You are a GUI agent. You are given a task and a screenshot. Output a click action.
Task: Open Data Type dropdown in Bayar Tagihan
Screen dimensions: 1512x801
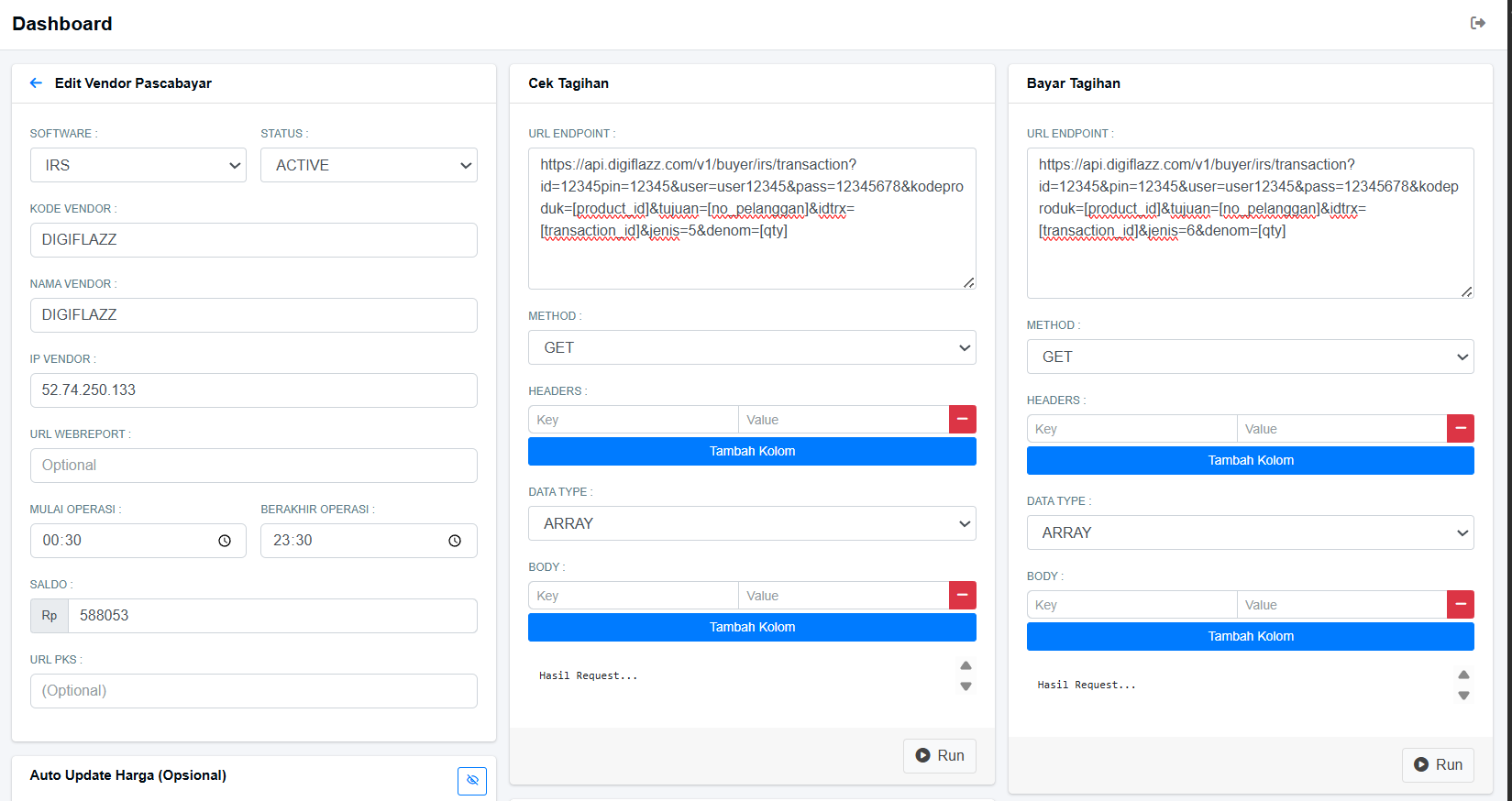(1250, 533)
